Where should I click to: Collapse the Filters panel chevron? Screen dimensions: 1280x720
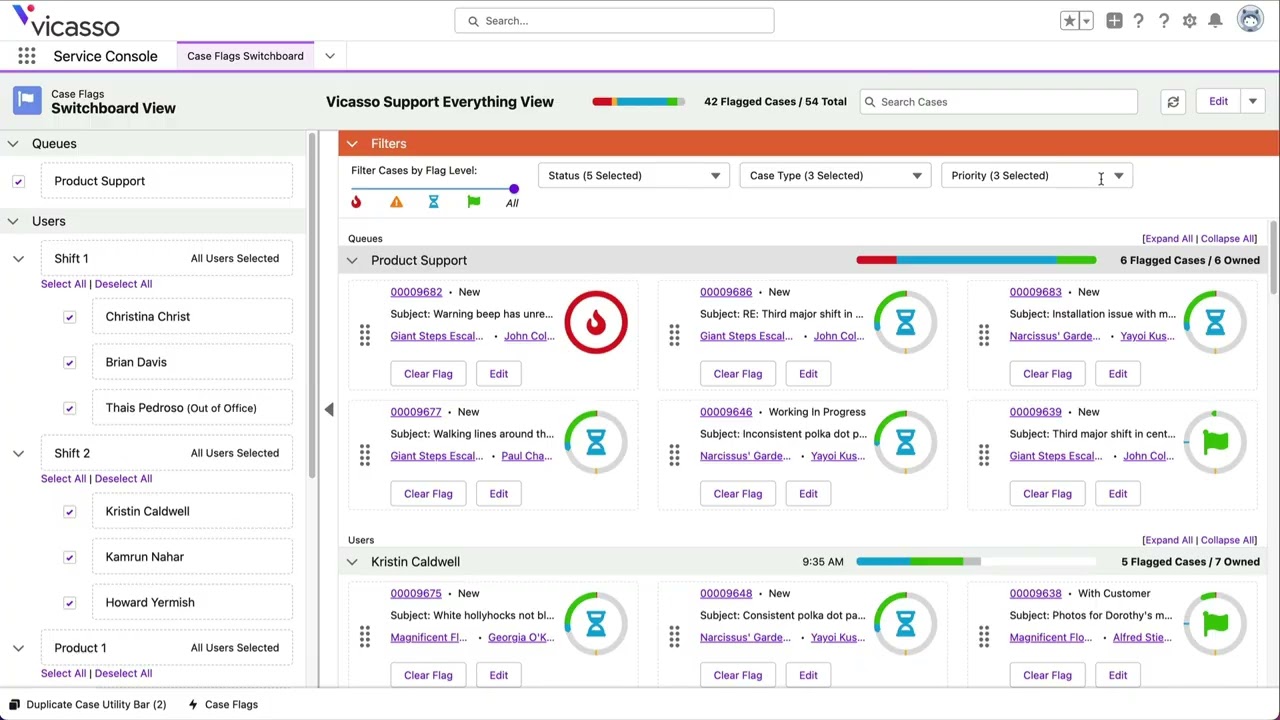[352, 144]
